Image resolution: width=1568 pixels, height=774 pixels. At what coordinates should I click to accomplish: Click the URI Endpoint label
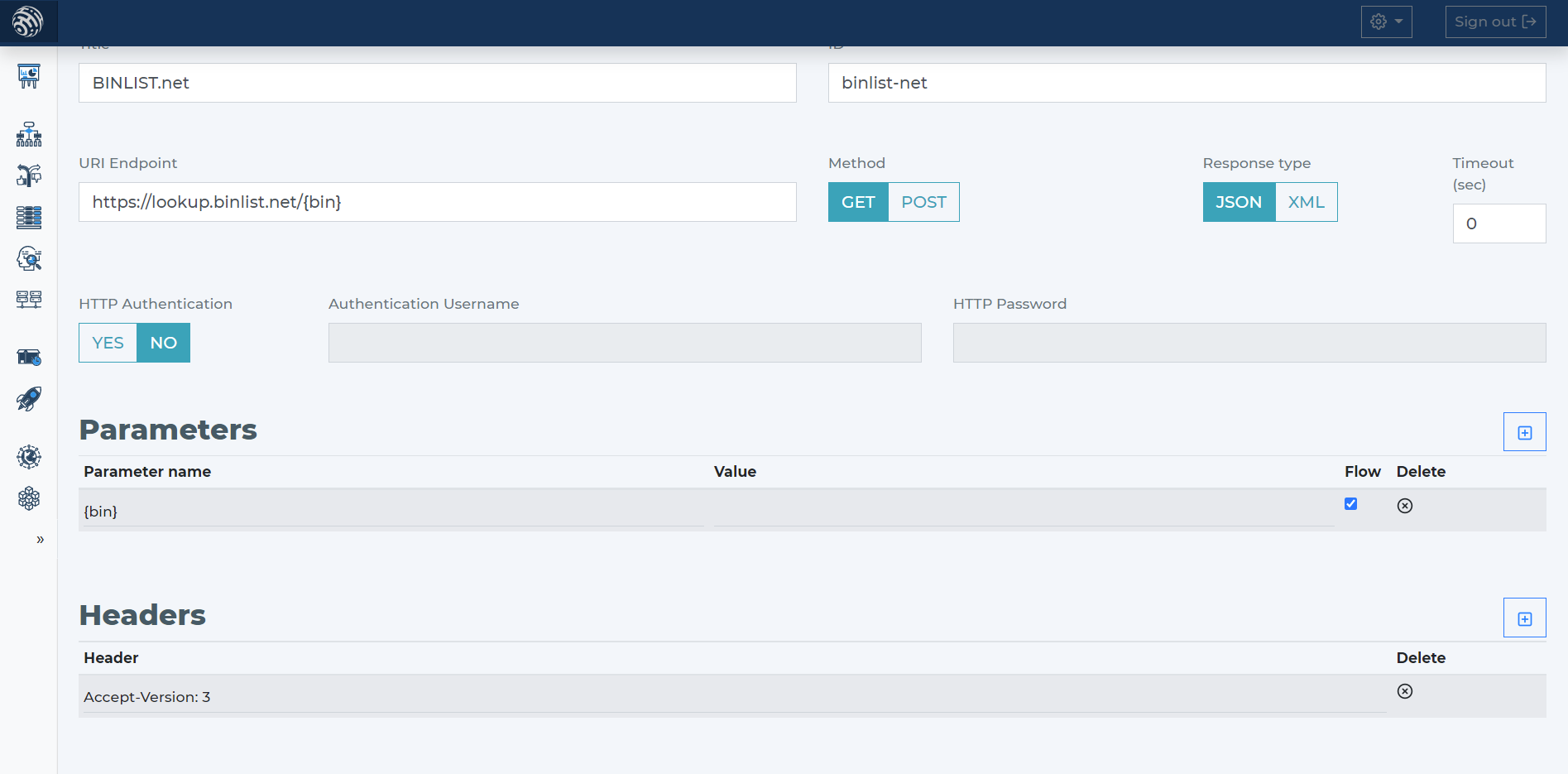(128, 163)
